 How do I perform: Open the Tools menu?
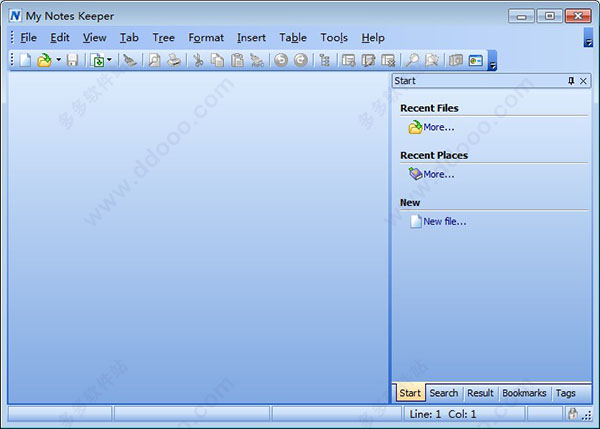(334, 38)
